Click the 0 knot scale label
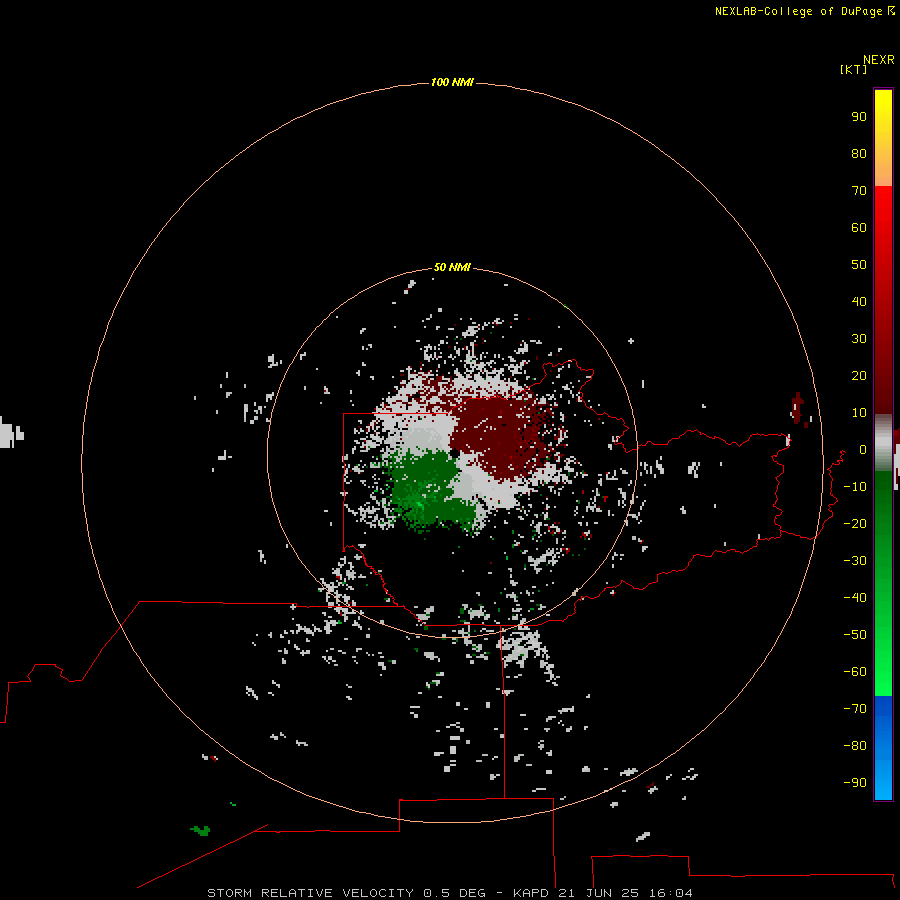The height and width of the screenshot is (900, 900). pyautogui.click(x=863, y=450)
